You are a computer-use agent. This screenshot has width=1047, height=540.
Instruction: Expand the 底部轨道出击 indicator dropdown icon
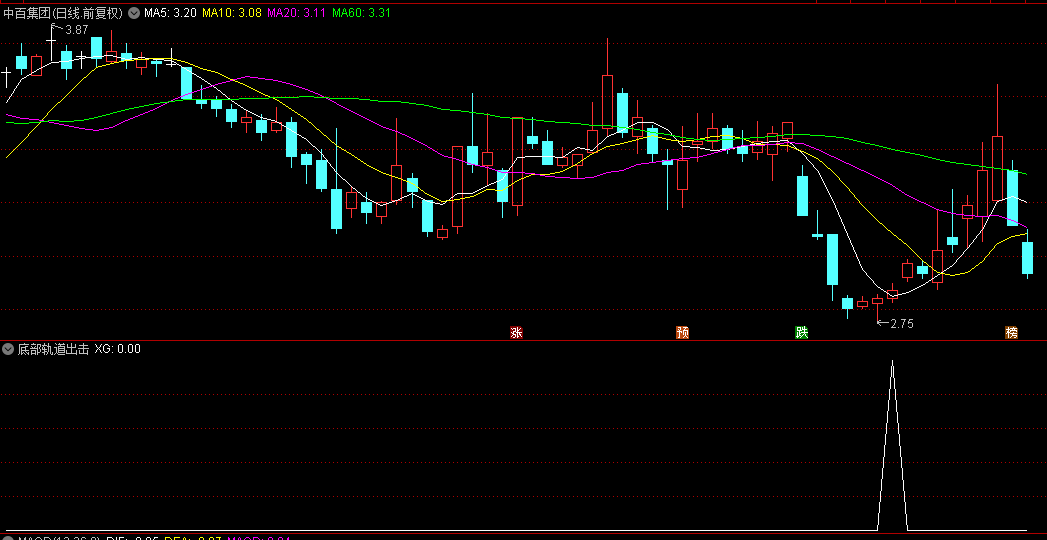(8, 348)
